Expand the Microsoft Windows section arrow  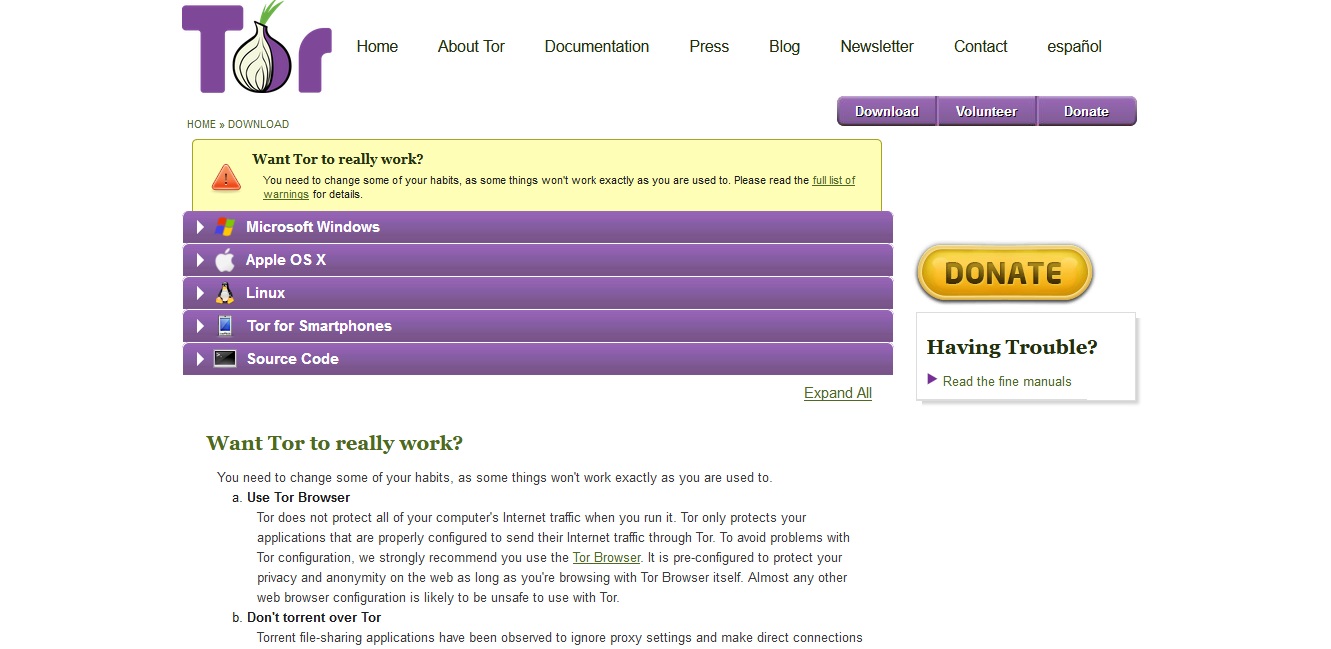pyautogui.click(x=200, y=227)
